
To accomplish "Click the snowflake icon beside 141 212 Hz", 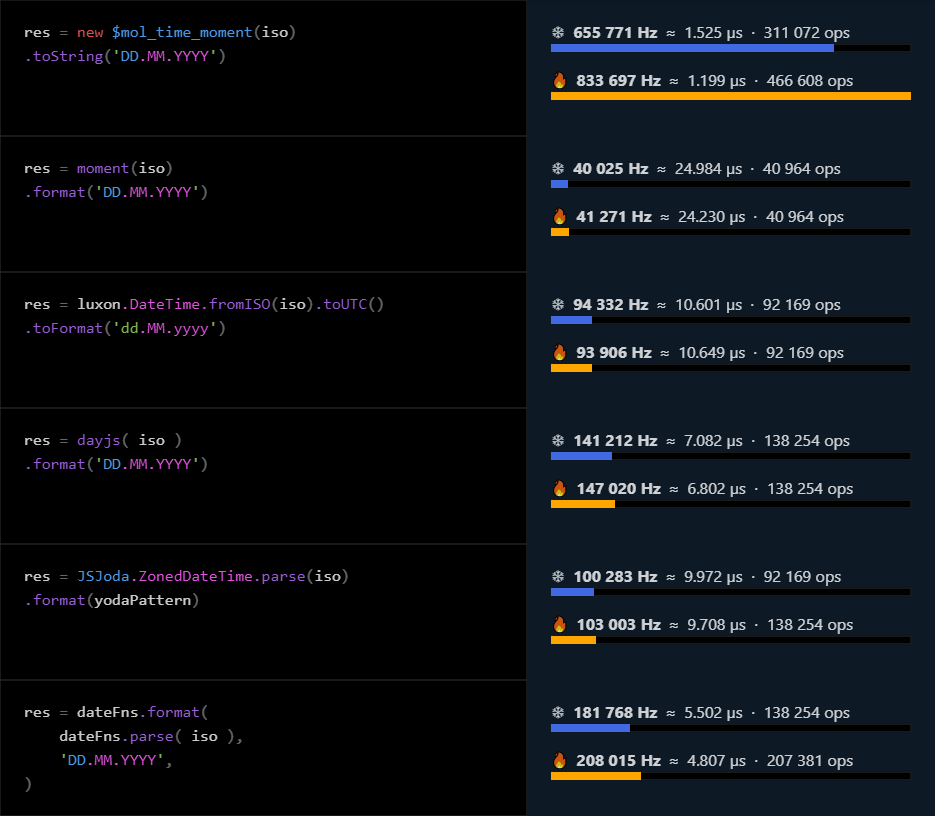I will [x=558, y=441].
